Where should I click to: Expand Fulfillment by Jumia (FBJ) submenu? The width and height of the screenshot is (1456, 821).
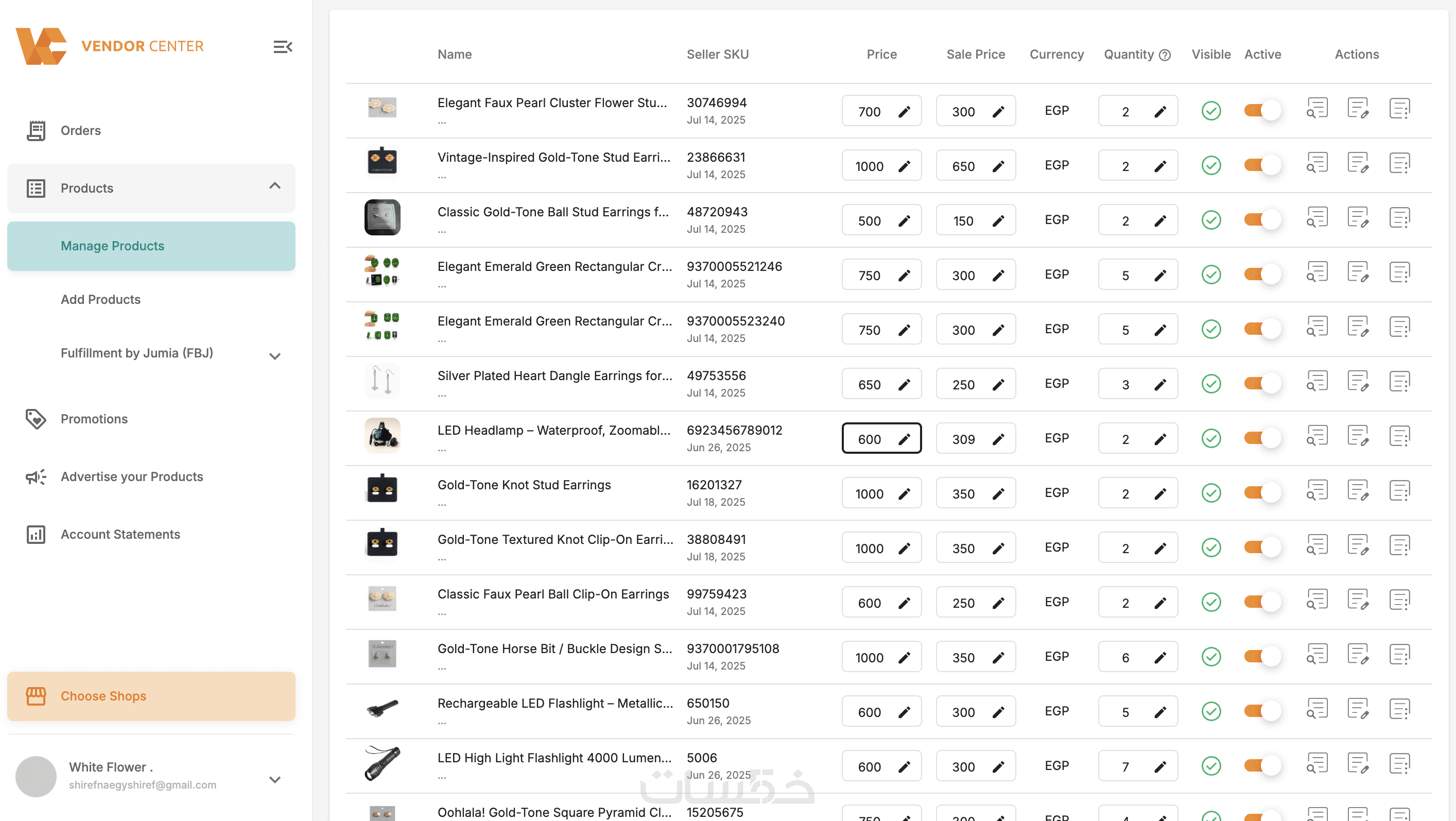point(275,356)
